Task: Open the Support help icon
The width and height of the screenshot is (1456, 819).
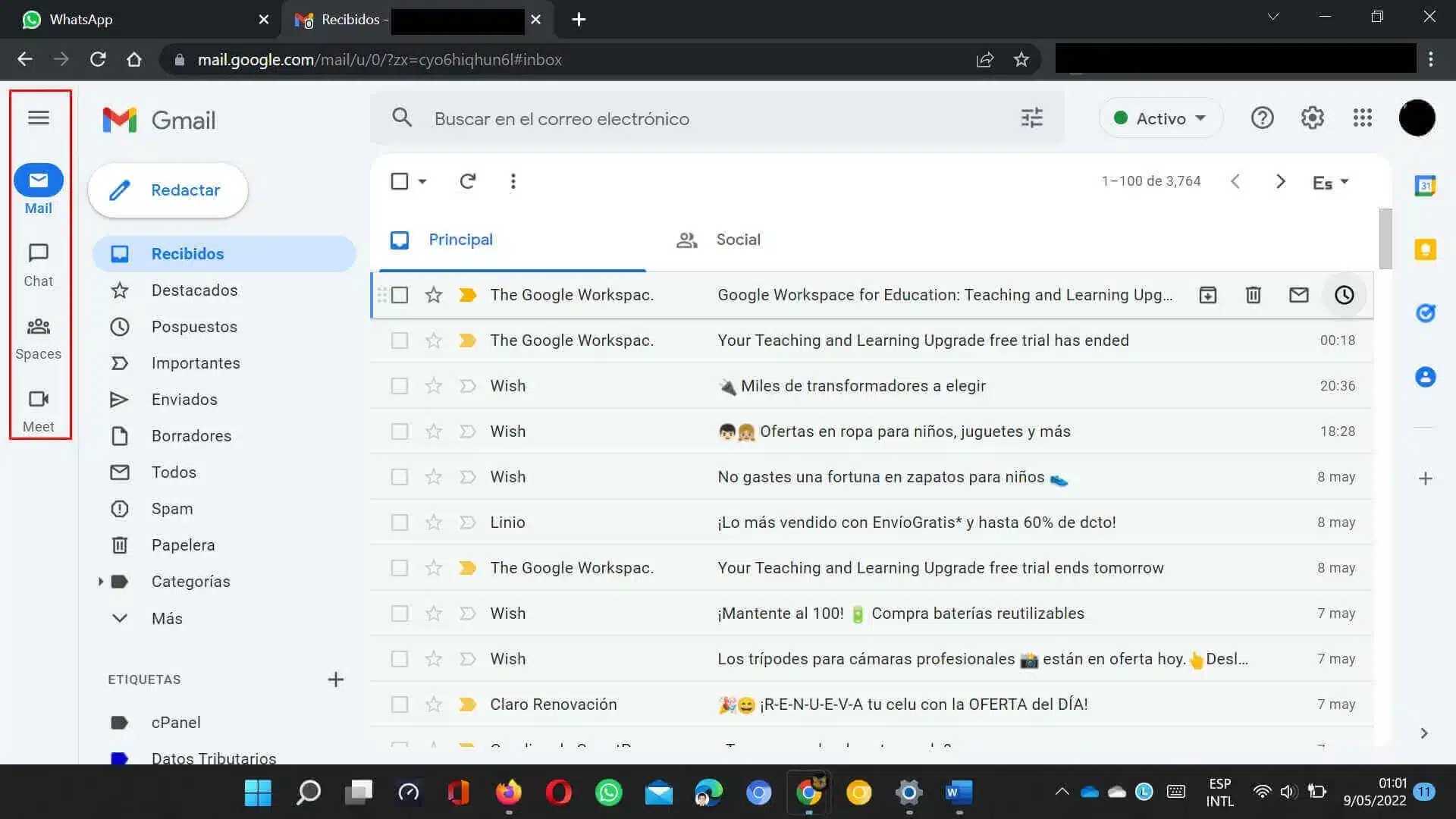Action: pos(1262,118)
